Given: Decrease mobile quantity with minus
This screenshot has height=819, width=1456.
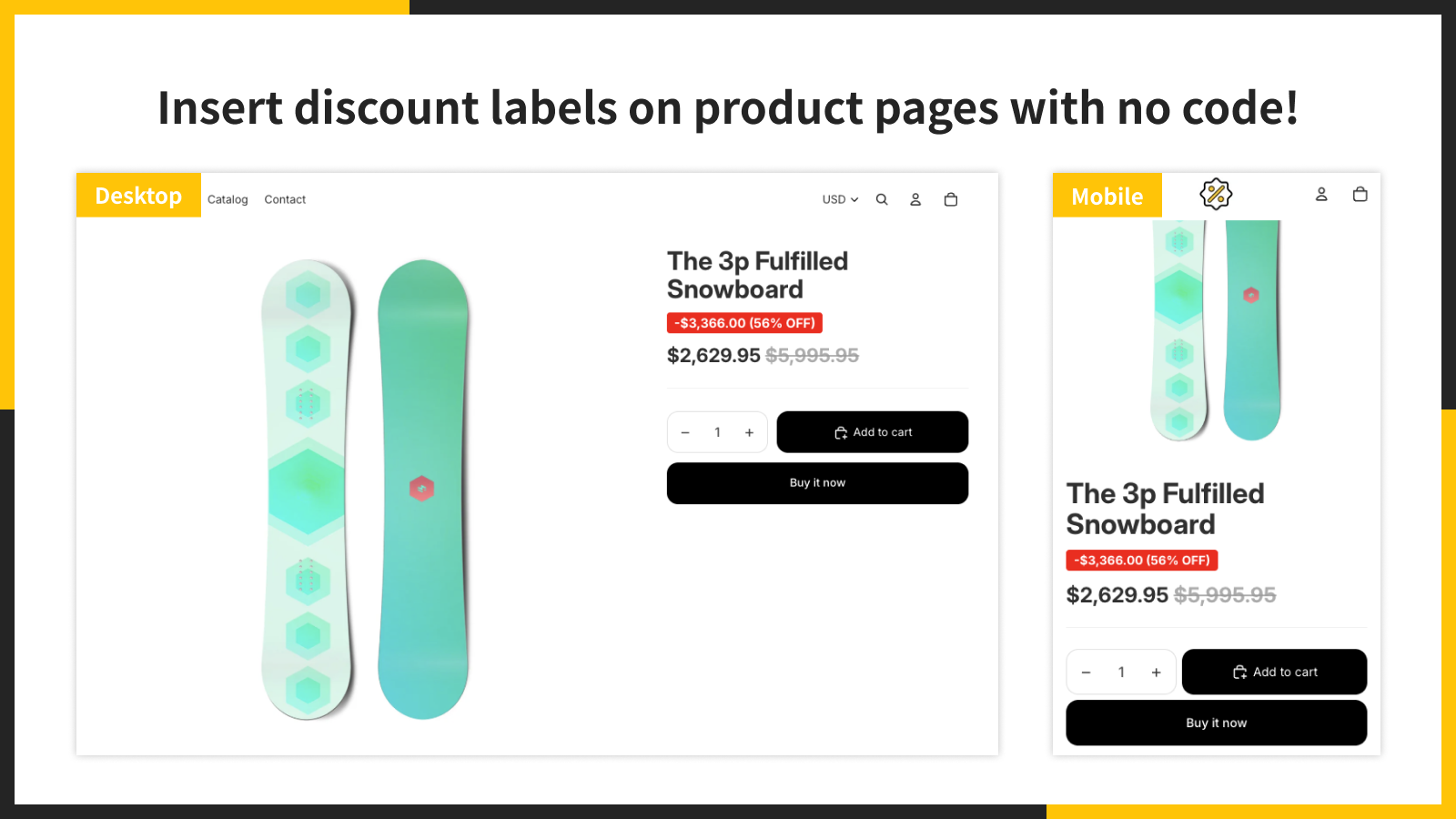Looking at the screenshot, I should click(1086, 672).
